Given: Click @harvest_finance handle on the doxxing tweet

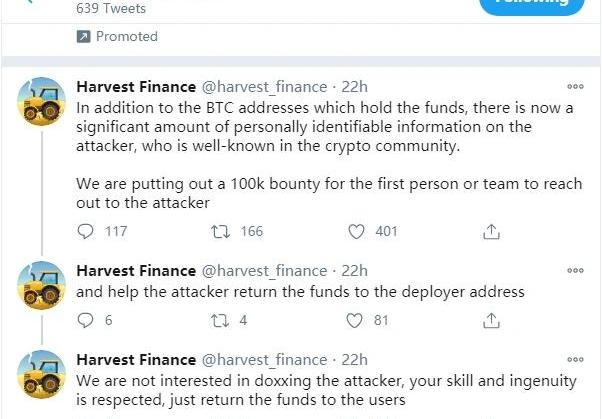Looking at the screenshot, I should (265, 360).
